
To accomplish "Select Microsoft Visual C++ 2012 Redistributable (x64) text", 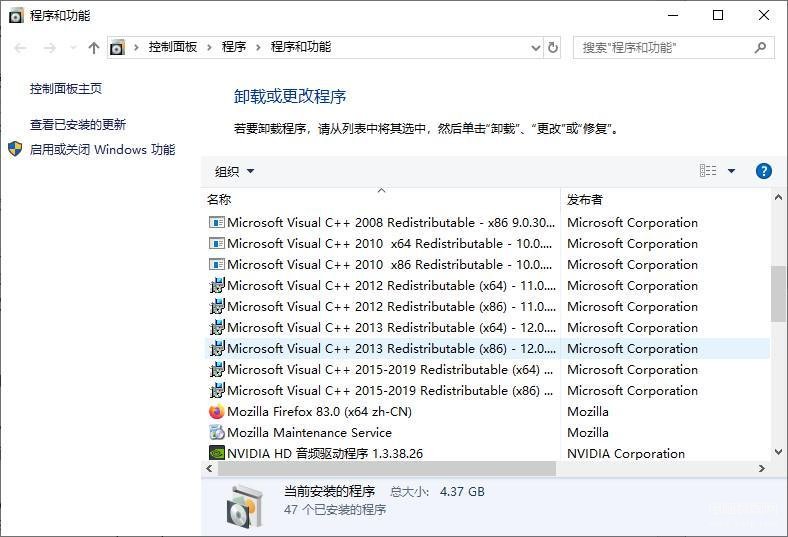I will 391,286.
